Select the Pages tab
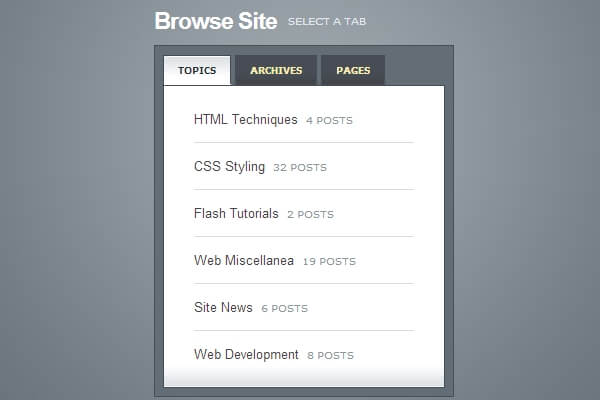 tap(353, 70)
